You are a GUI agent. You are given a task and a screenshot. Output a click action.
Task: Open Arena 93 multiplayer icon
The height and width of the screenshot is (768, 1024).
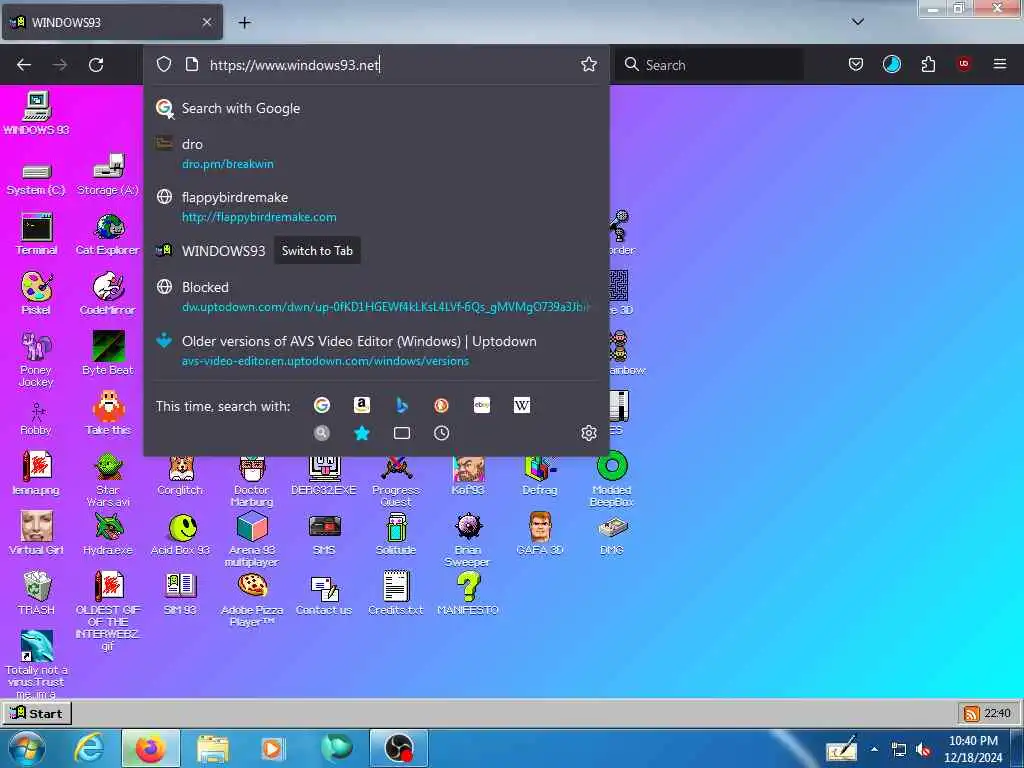point(252,539)
